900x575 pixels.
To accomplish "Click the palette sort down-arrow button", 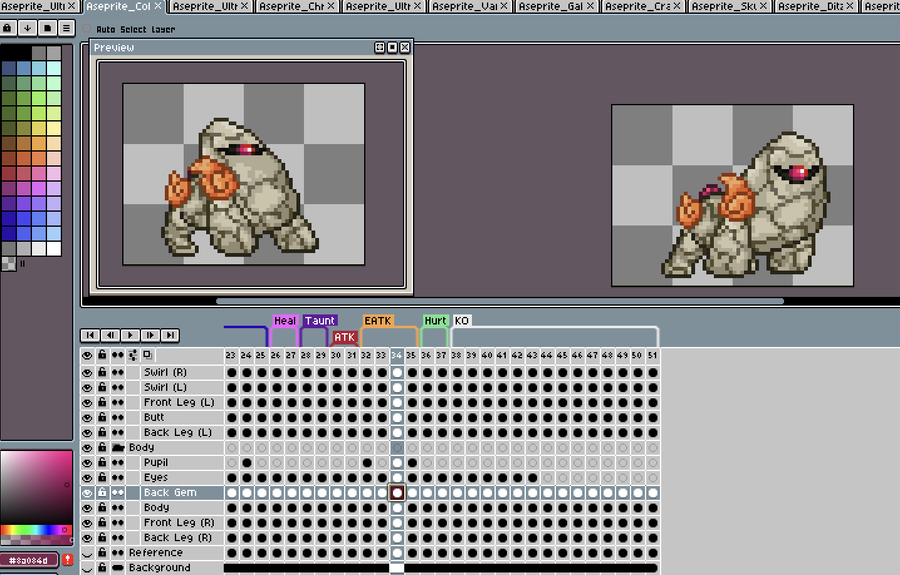I will click(28, 28).
